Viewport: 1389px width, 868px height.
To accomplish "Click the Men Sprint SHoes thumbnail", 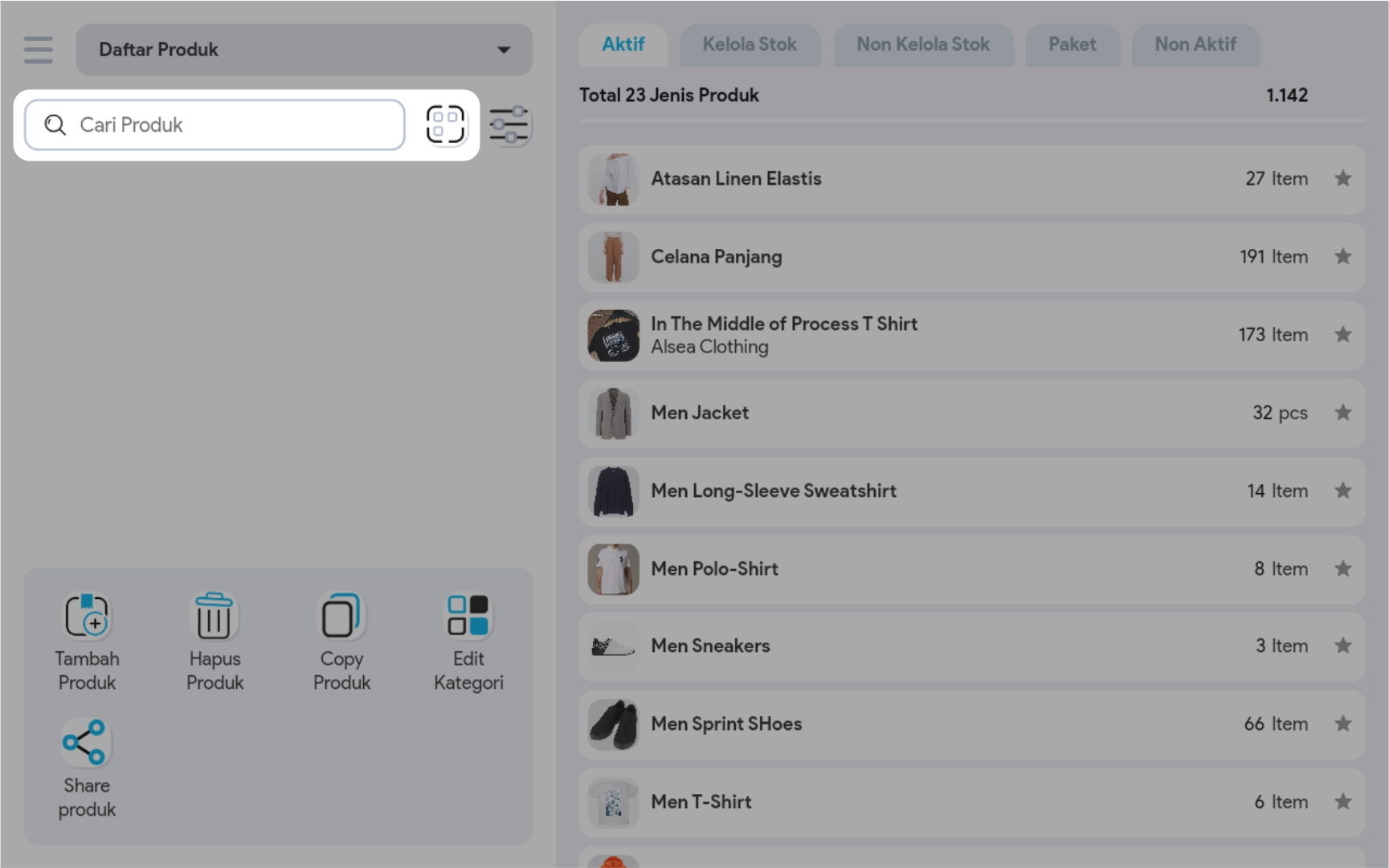I will [613, 724].
